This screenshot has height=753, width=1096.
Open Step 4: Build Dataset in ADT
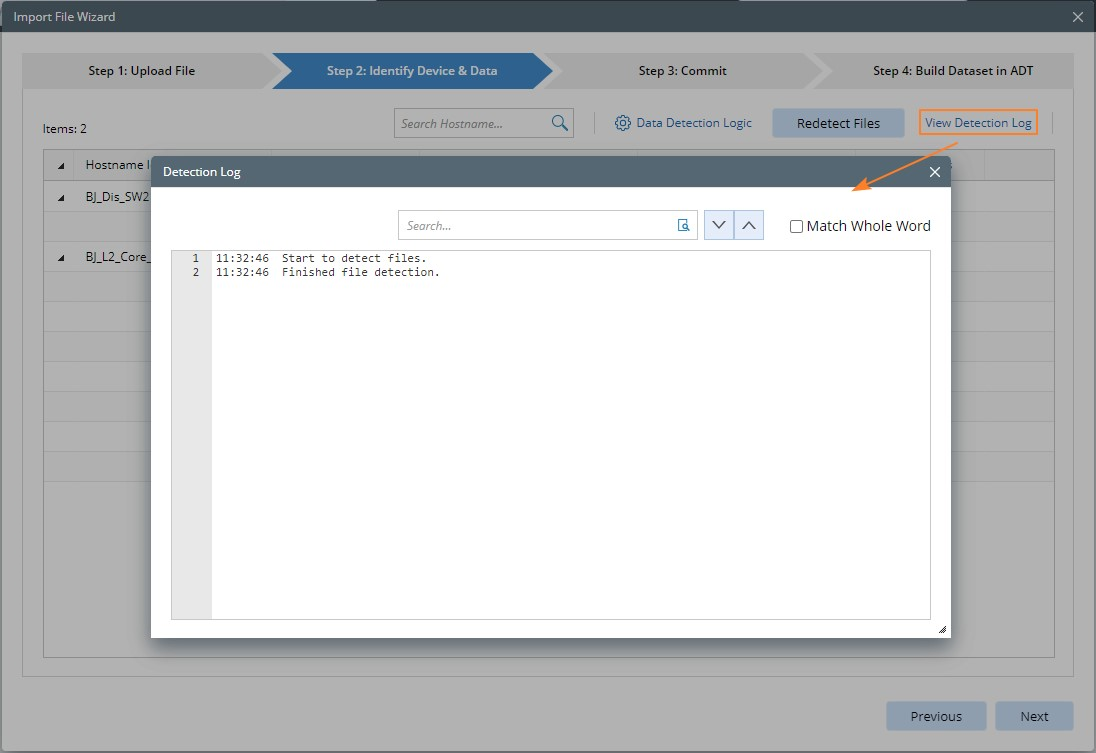coord(952,71)
